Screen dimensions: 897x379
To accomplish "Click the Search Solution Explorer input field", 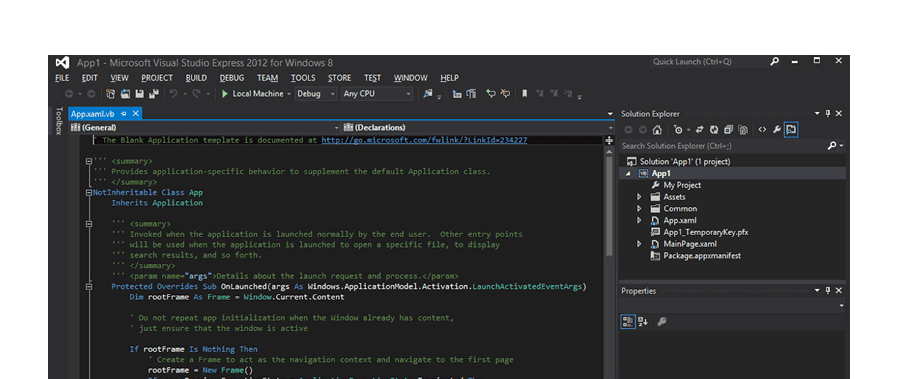I will pos(723,146).
